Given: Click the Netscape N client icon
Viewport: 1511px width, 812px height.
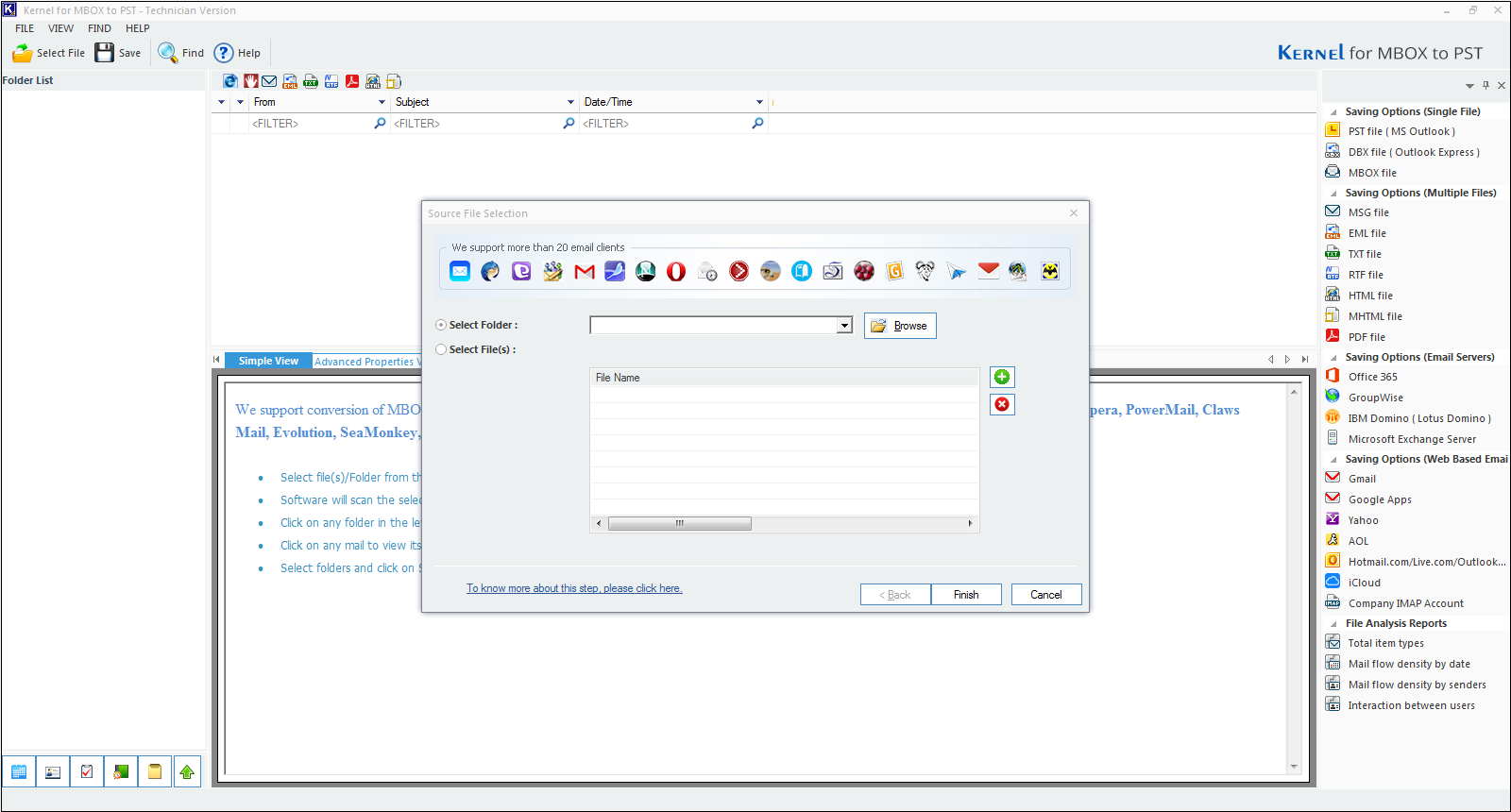Looking at the screenshot, I should 646,272.
